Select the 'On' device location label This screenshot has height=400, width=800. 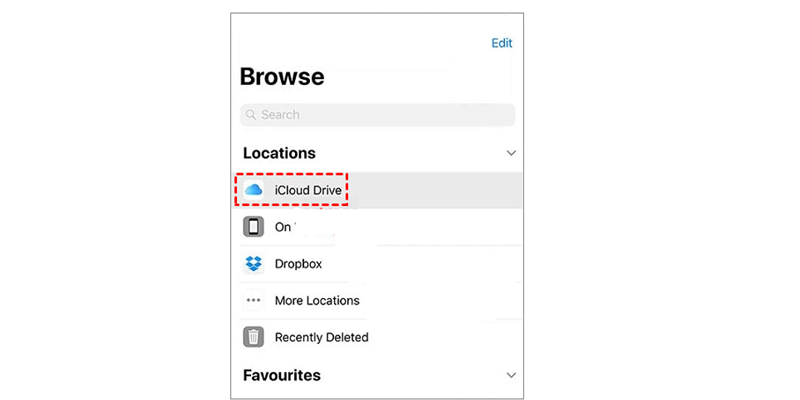pyautogui.click(x=283, y=227)
